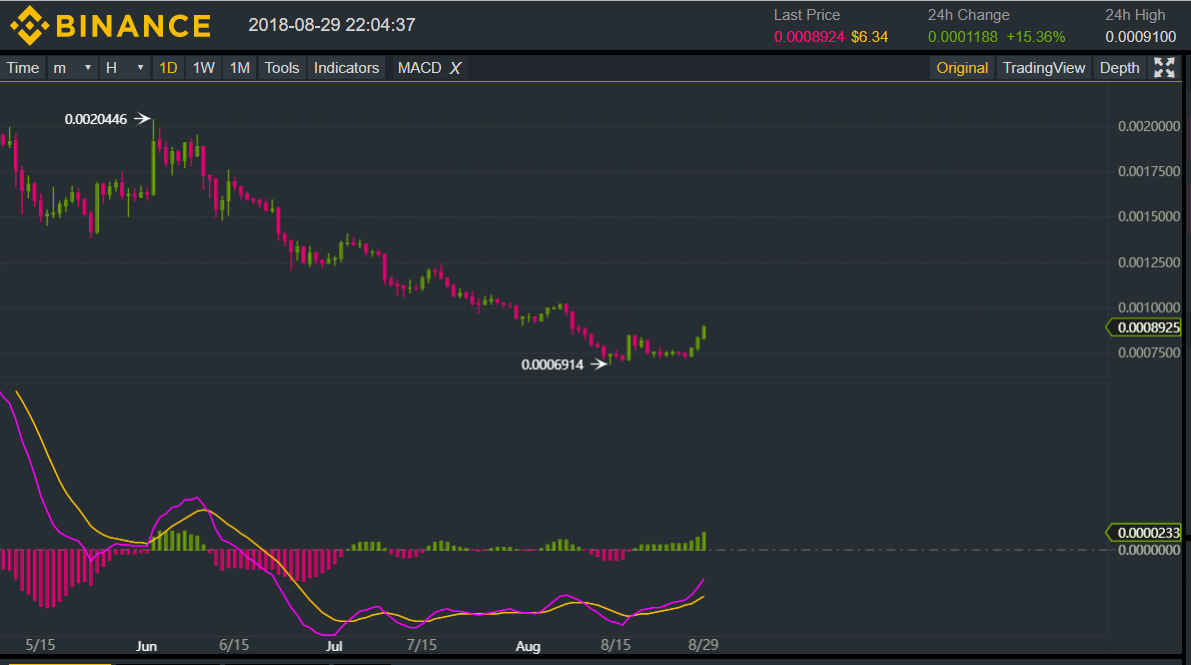Image resolution: width=1191 pixels, height=665 pixels.
Task: Select the 1D interval
Action: tap(168, 68)
